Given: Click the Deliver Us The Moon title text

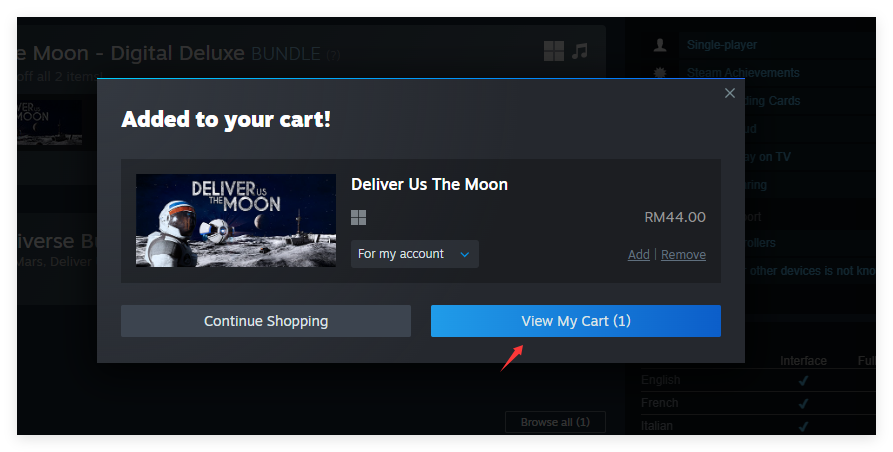Looking at the screenshot, I should (x=429, y=184).
